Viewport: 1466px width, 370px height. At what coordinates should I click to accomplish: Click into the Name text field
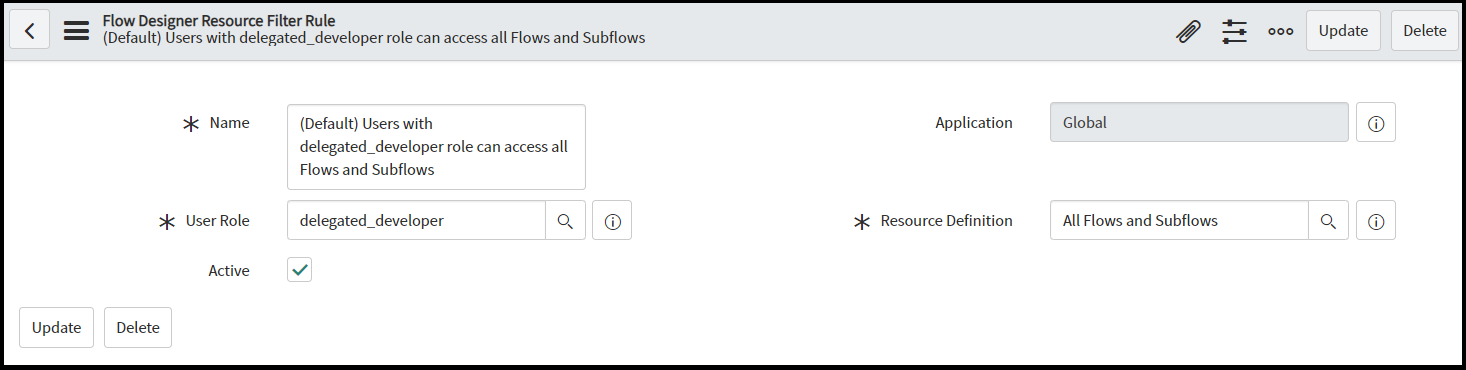436,147
